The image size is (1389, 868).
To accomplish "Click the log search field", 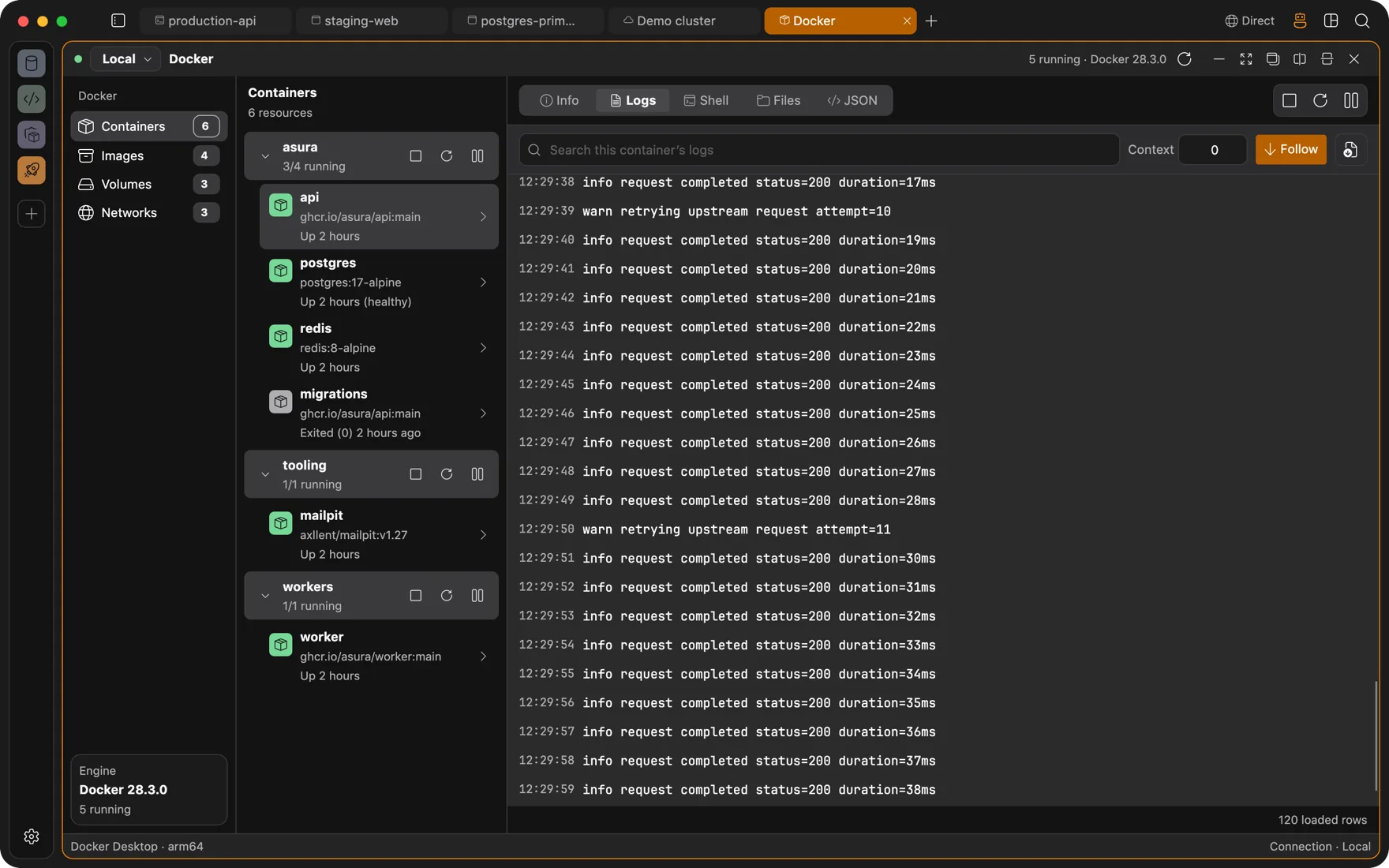I will [819, 150].
